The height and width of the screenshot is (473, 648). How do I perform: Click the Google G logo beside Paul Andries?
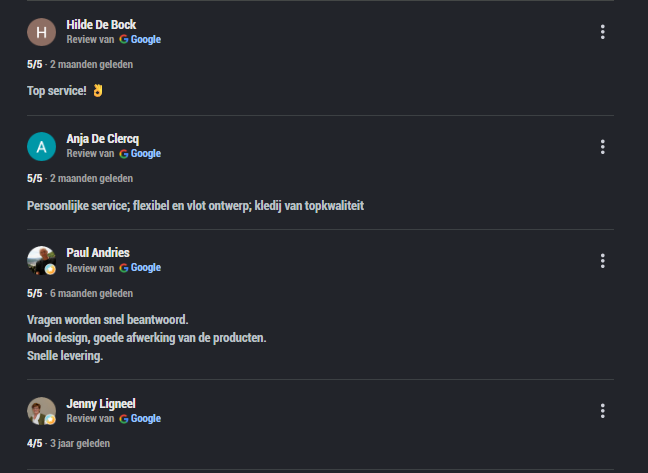click(x=124, y=268)
